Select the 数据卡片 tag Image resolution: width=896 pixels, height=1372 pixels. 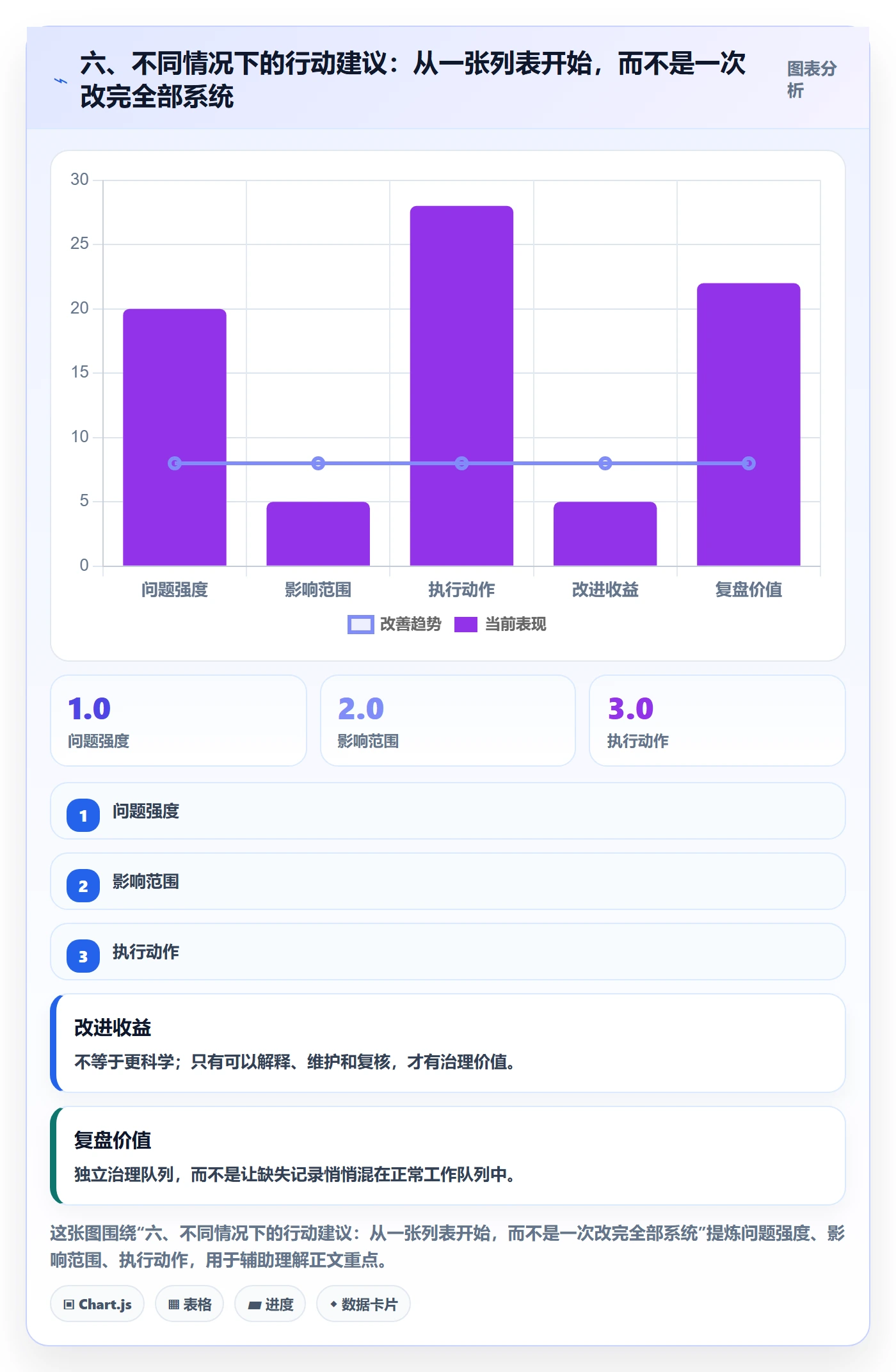pos(364,1304)
